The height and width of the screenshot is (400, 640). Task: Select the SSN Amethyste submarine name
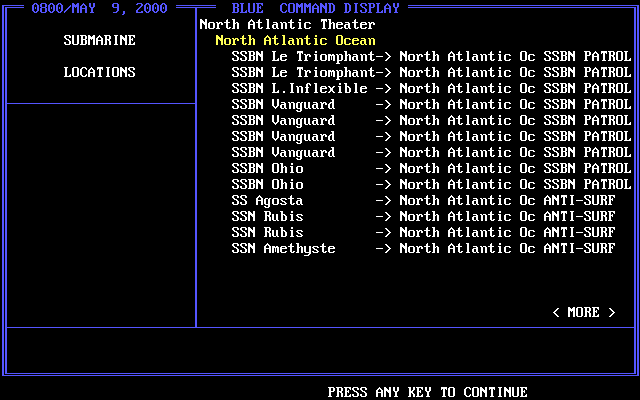(283, 249)
